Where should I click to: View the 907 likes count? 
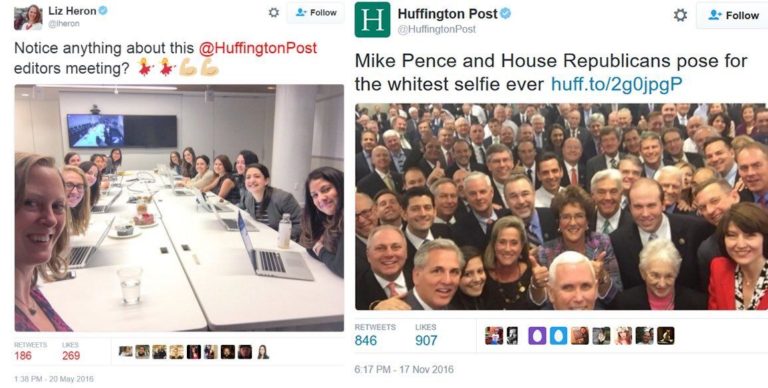pos(426,340)
